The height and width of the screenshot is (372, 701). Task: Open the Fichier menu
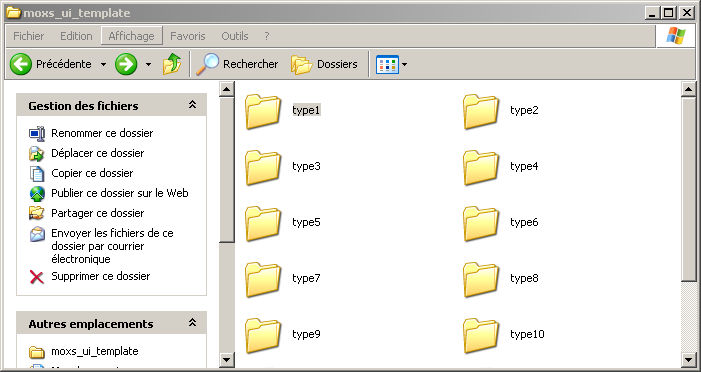29,36
